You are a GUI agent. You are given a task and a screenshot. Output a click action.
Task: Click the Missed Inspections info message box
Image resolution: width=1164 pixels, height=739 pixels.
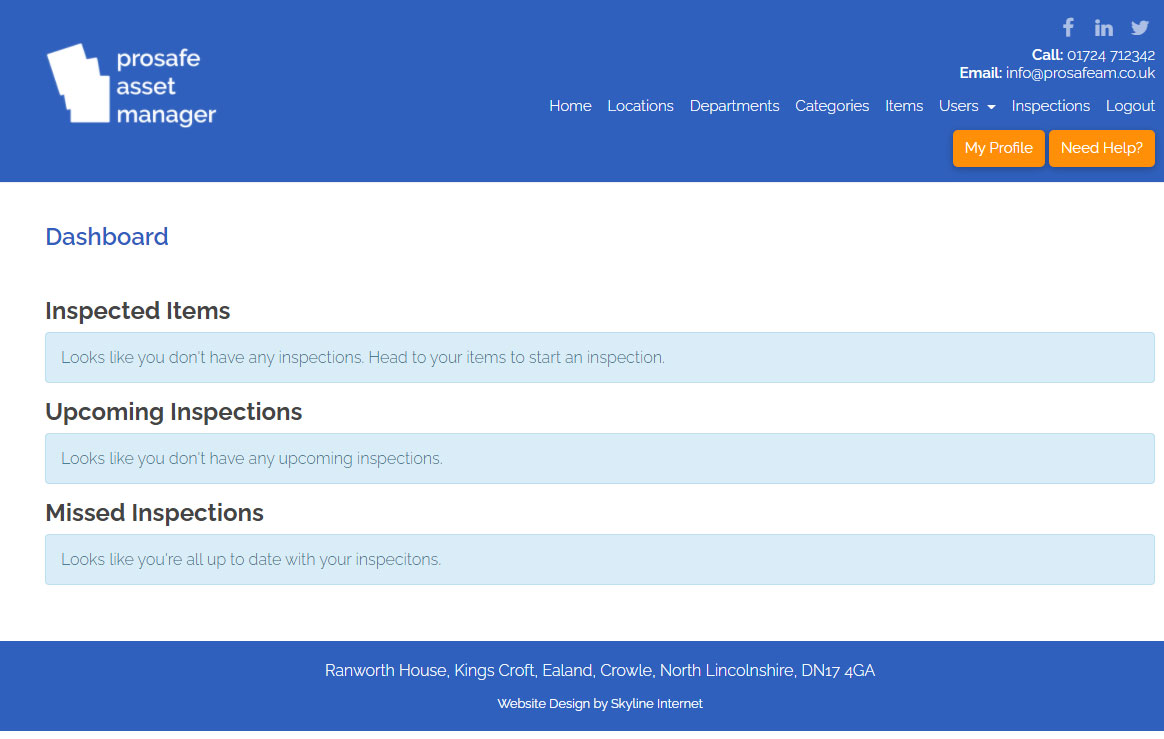[x=599, y=559]
